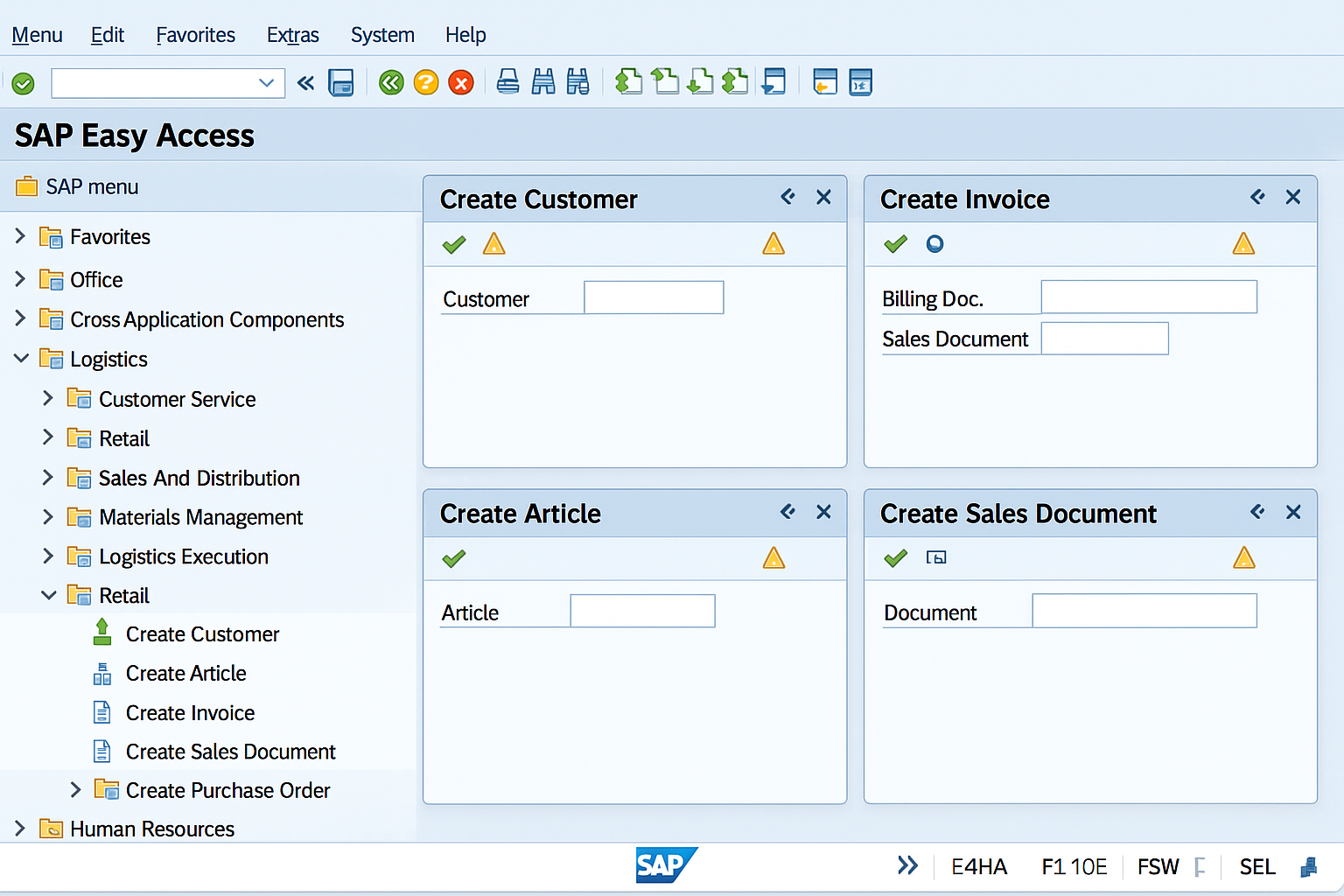Click the Print icon
This screenshot has height=896, width=1344.
pos(508,82)
